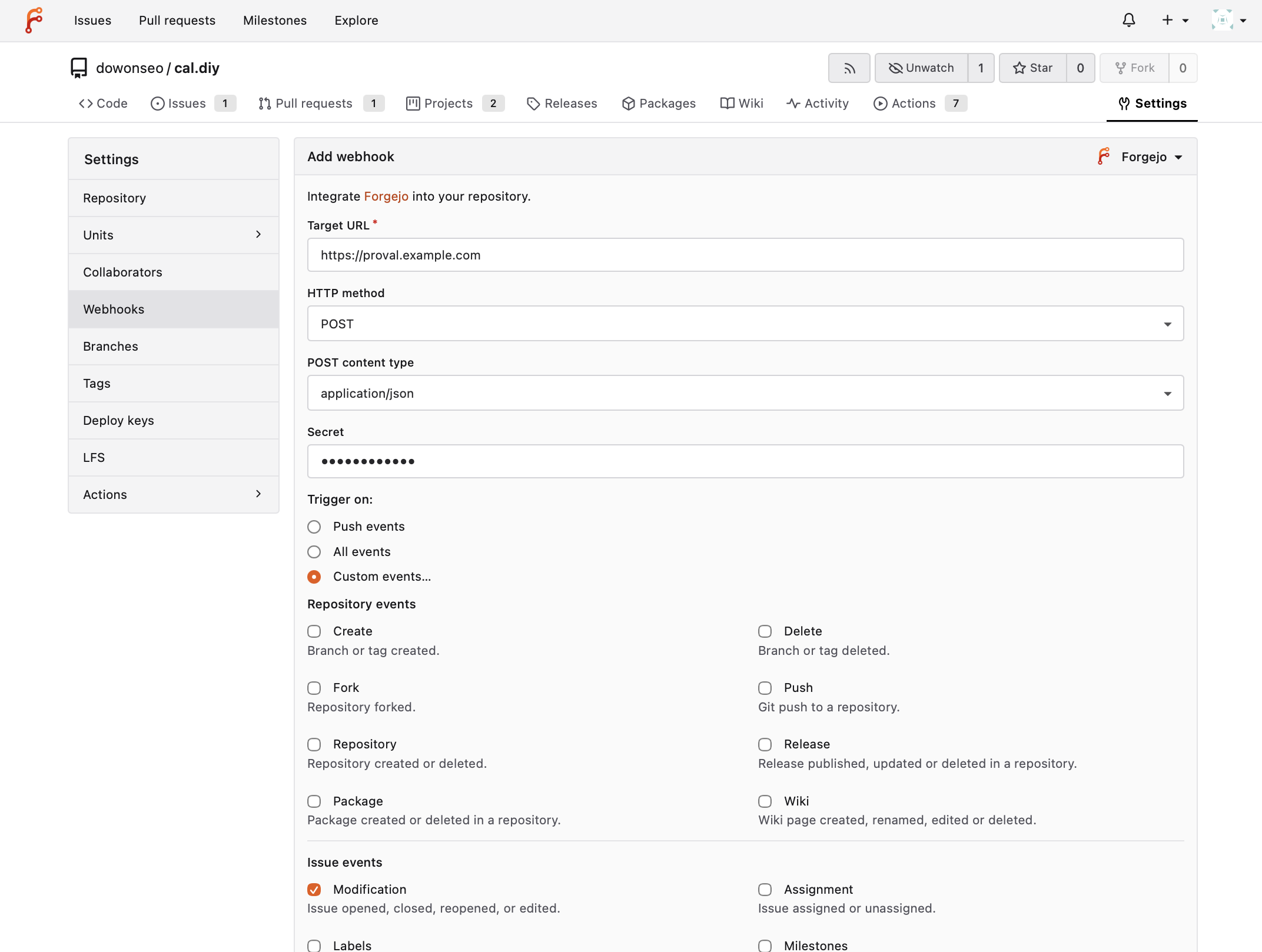This screenshot has height=952, width=1262.
Task: Expand the Units chevron in the sidebar
Action: [x=258, y=235]
